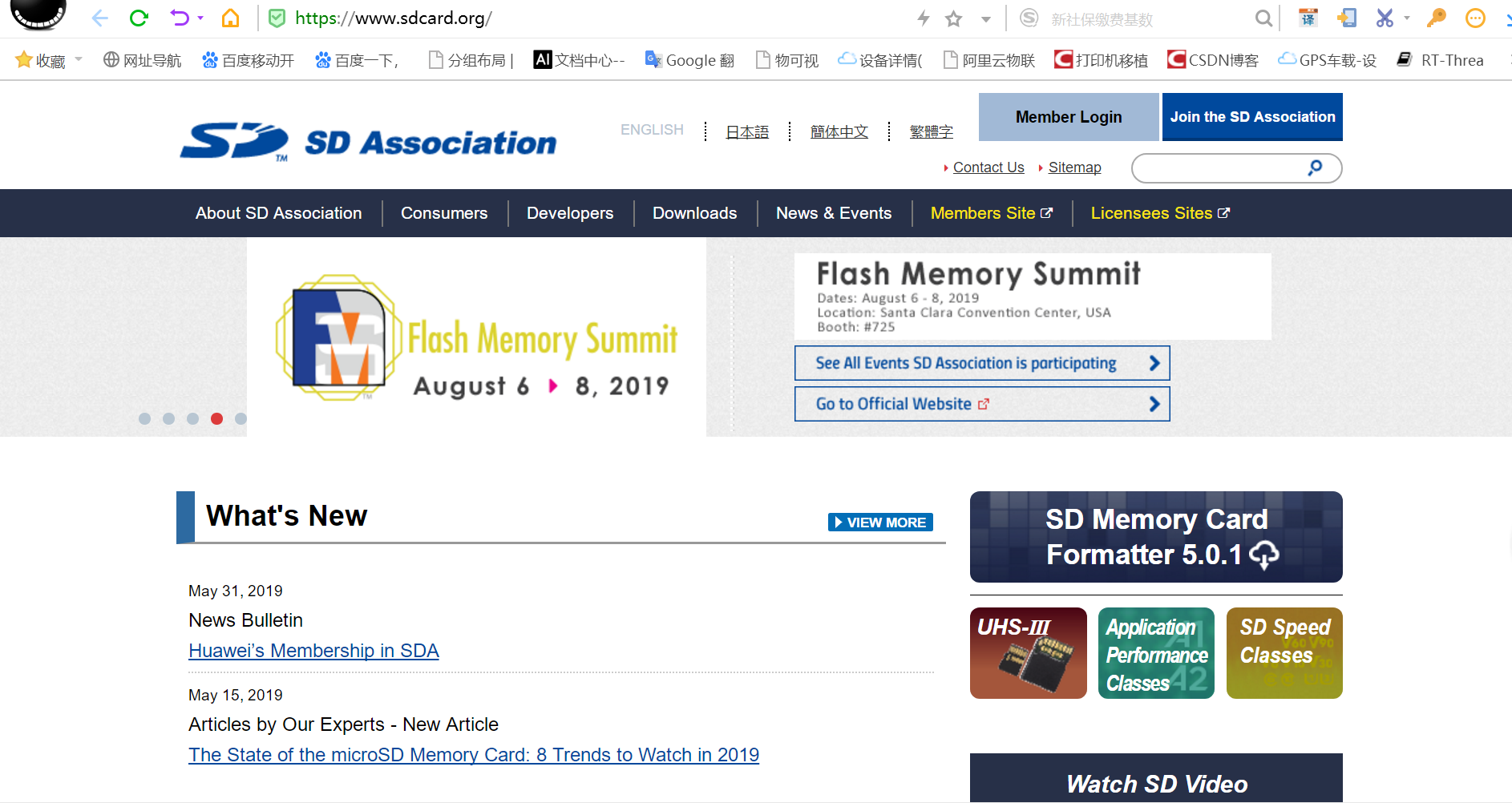Image resolution: width=1512 pixels, height=803 pixels.
Task: Click the browser back arrow
Action: point(99,18)
